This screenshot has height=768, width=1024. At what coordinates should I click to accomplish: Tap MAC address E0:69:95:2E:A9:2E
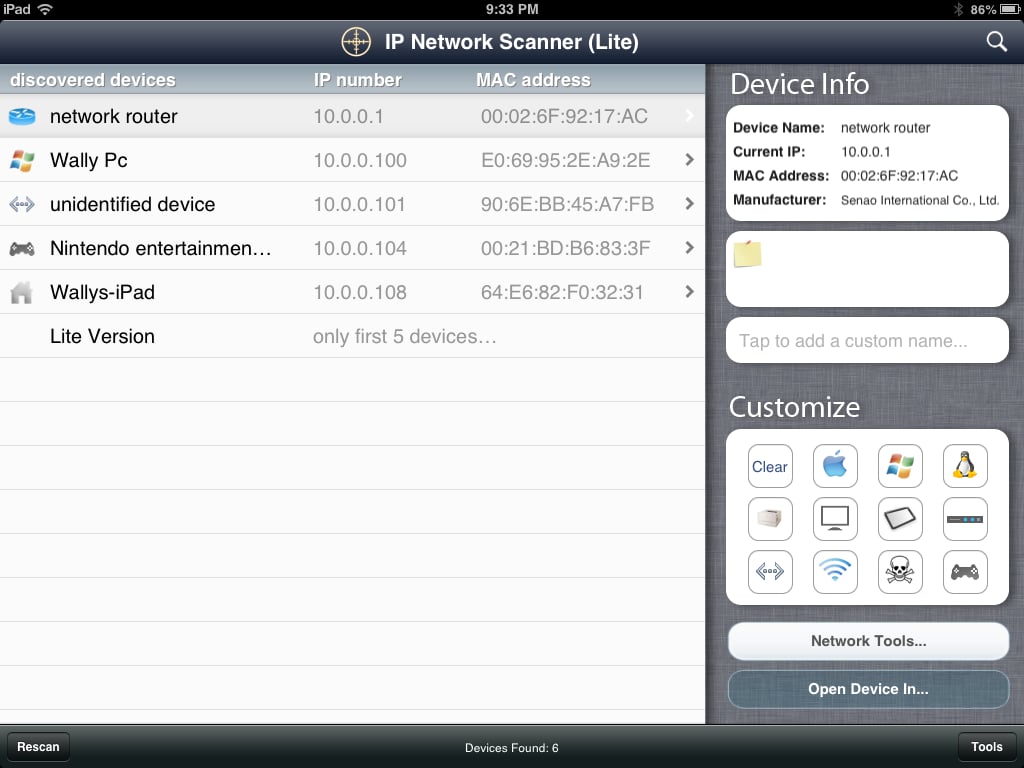pyautogui.click(x=566, y=161)
